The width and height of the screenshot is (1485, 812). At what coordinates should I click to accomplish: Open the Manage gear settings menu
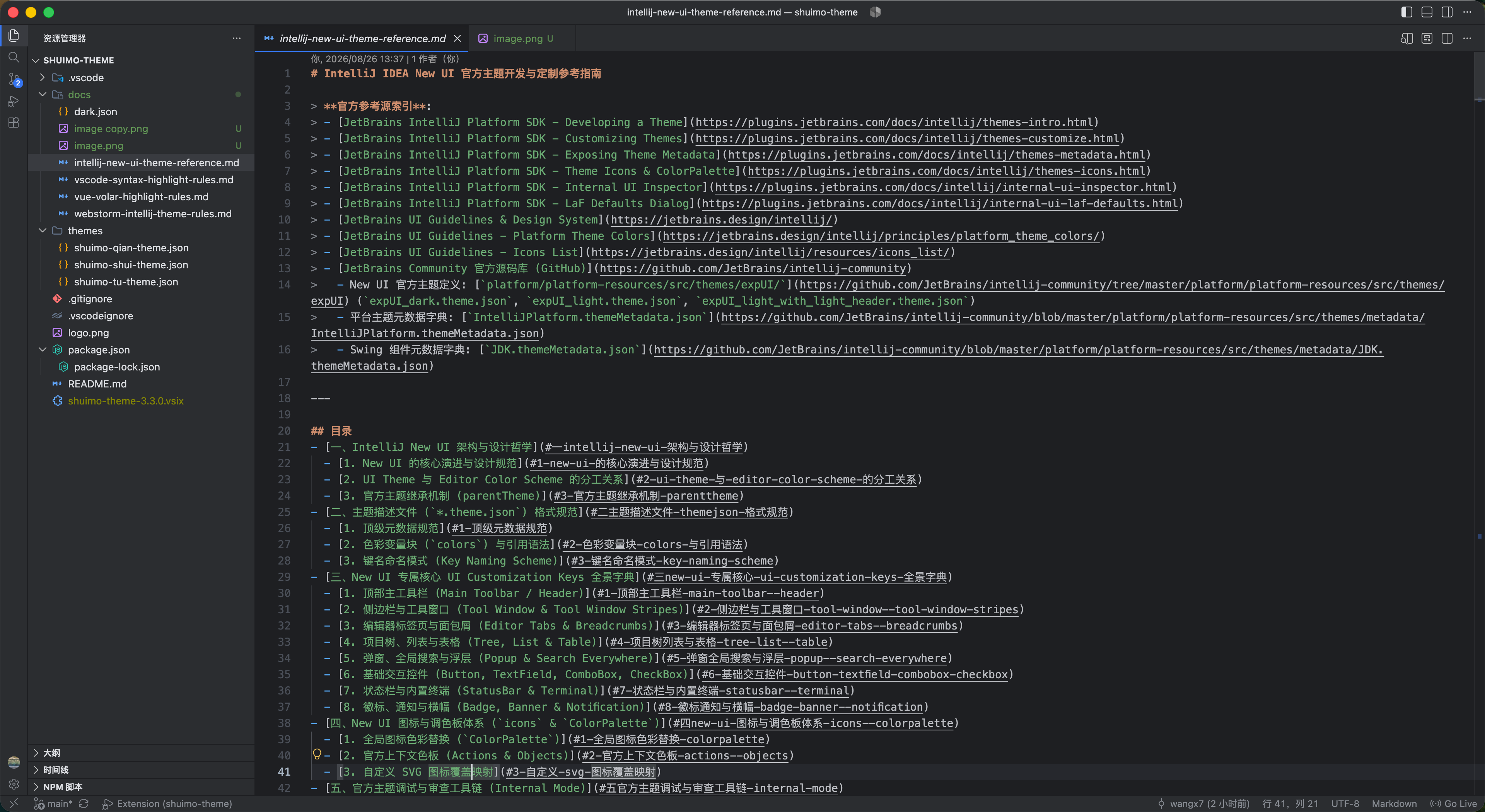point(14,784)
